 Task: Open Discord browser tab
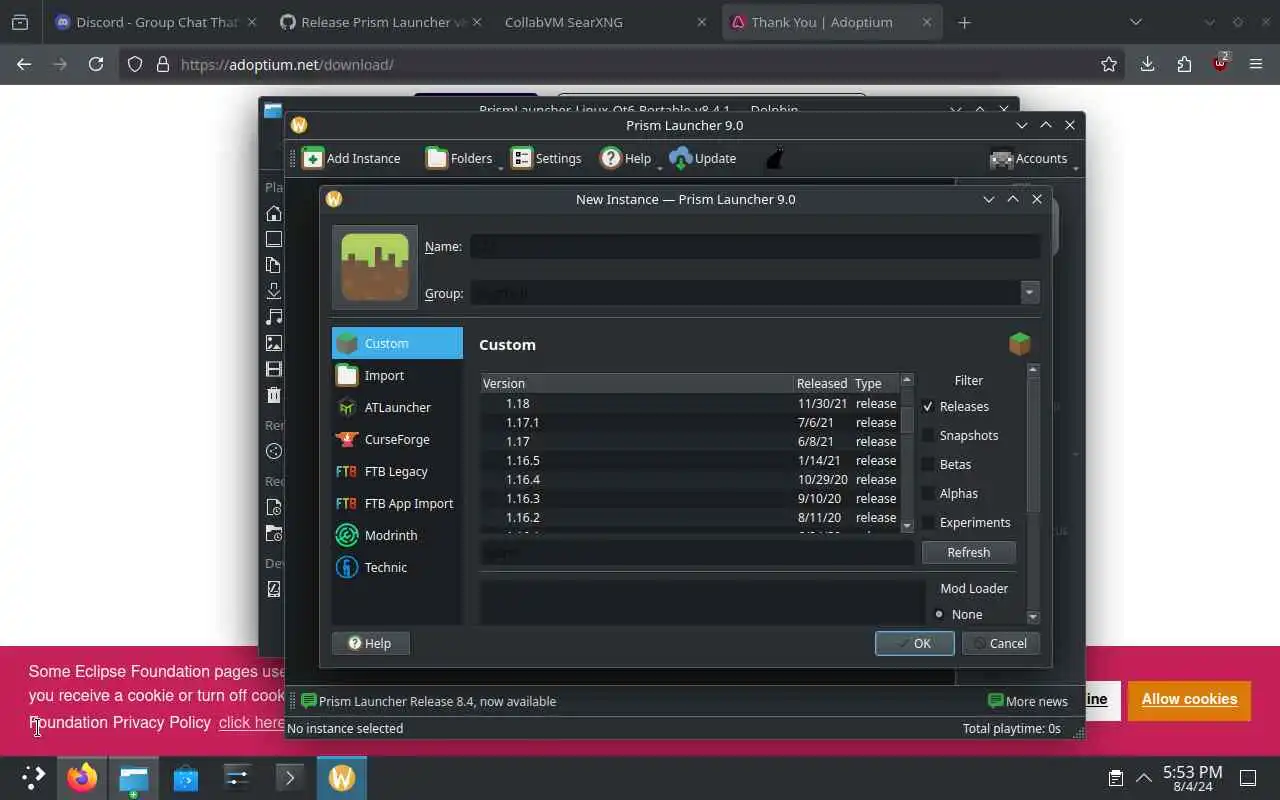click(x=157, y=22)
